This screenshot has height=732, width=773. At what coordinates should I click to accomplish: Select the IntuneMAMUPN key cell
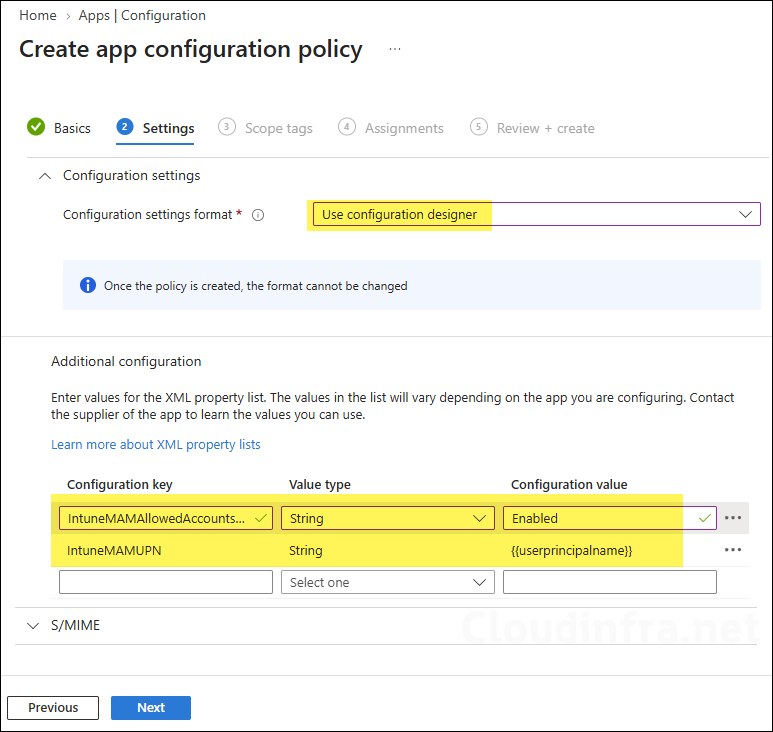[x=114, y=551]
